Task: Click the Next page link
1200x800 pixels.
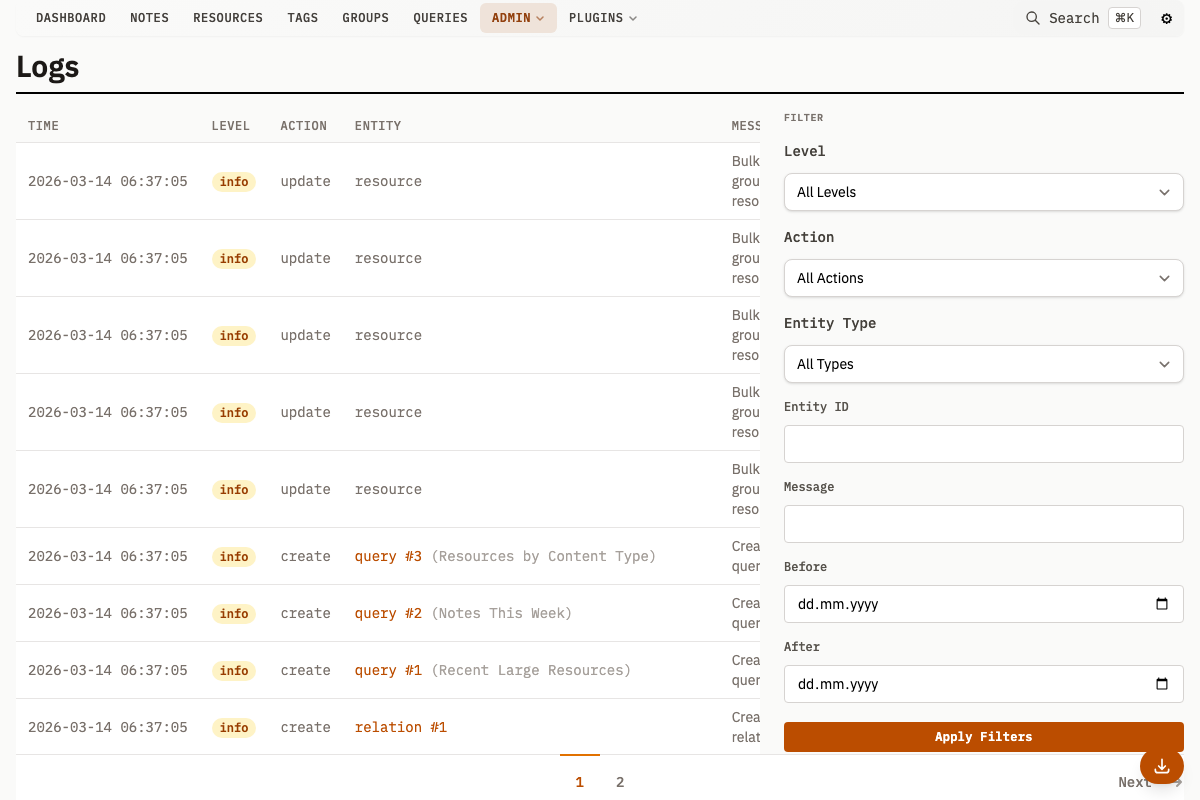Action: [1135, 782]
